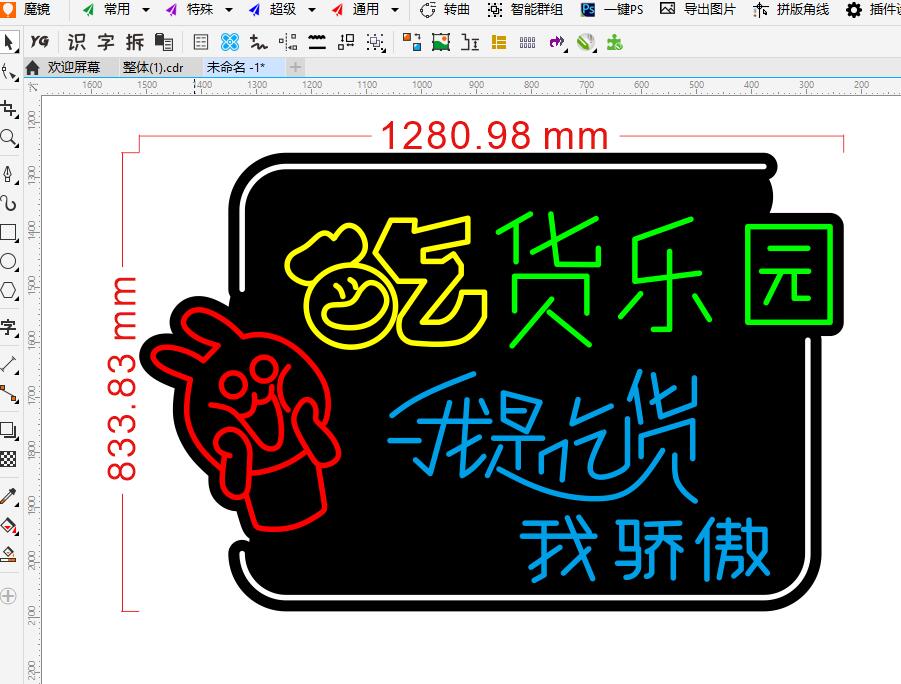Choose the Artistic Media curve tool

(x=9, y=203)
